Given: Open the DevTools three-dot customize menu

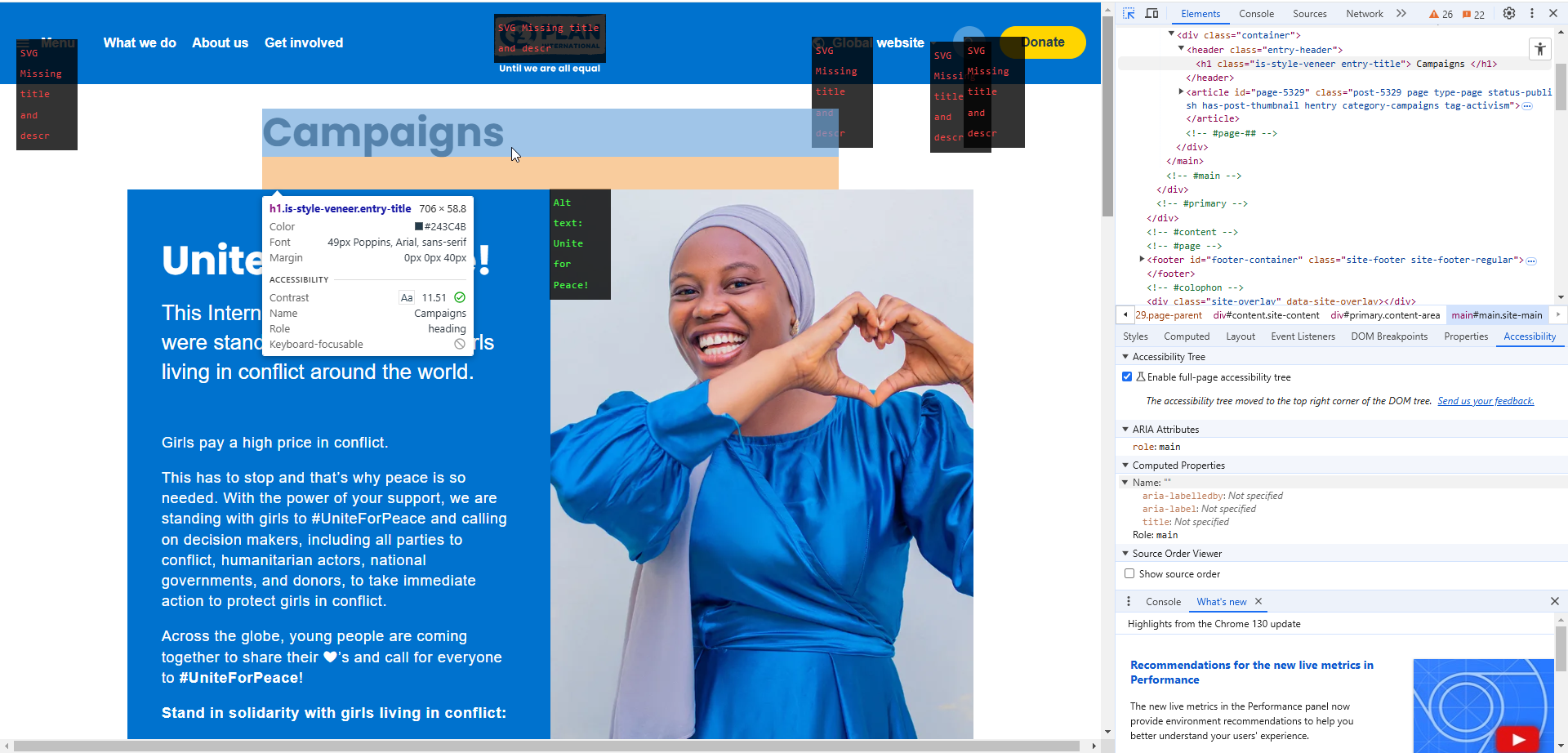Looking at the screenshot, I should pyautogui.click(x=1532, y=14).
